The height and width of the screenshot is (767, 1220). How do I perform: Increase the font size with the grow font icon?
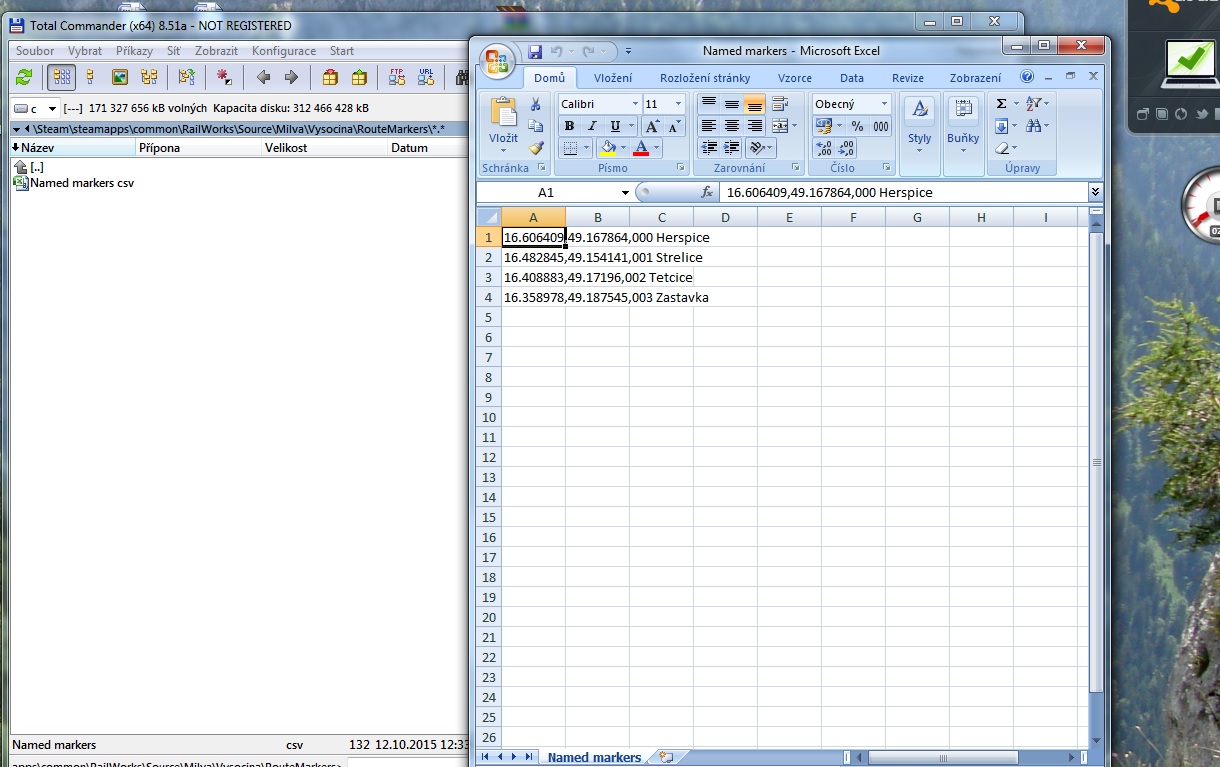(x=652, y=126)
